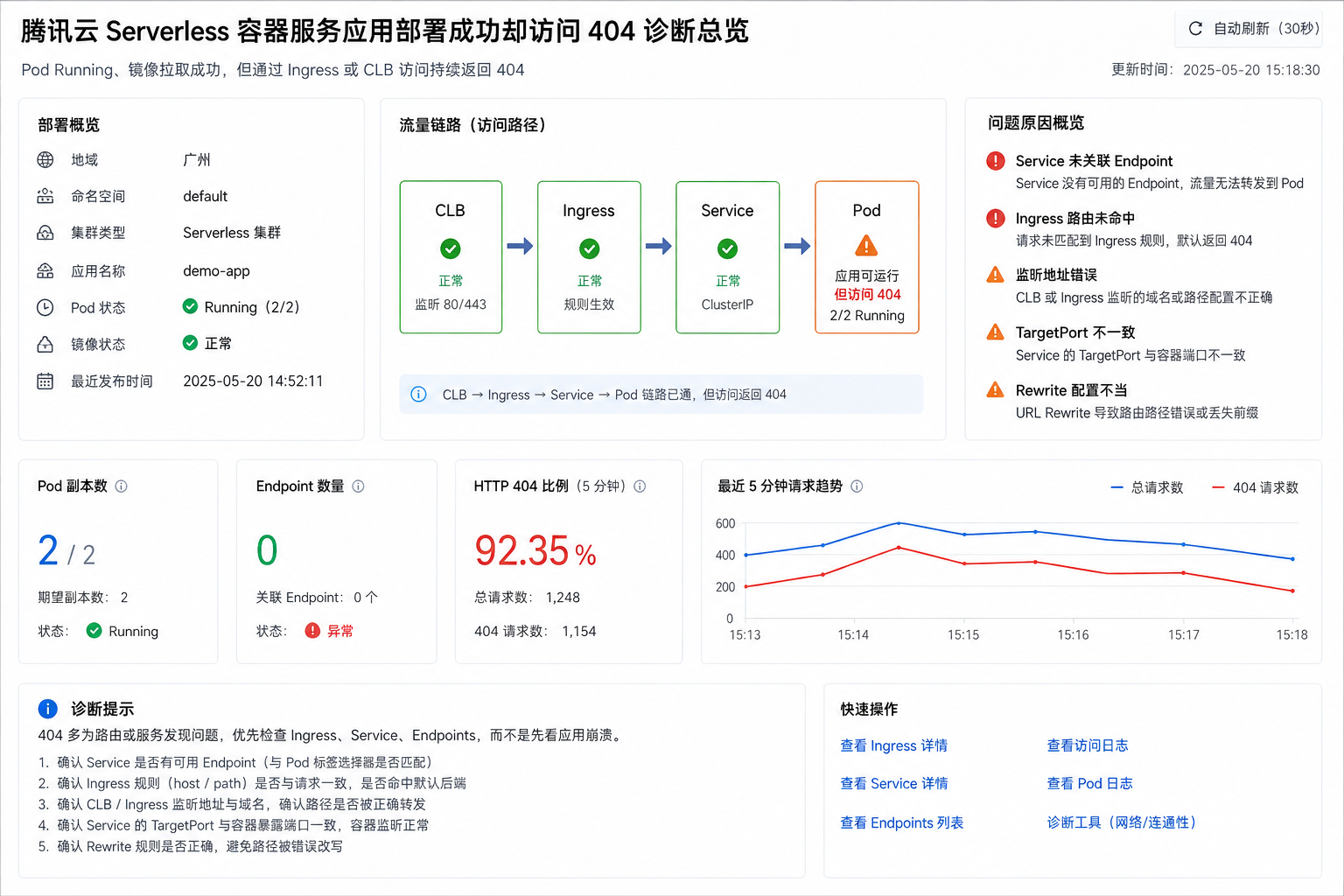Click the cluster icon beside 集群类型
Screen dimensions: 1344x896
tap(45, 233)
